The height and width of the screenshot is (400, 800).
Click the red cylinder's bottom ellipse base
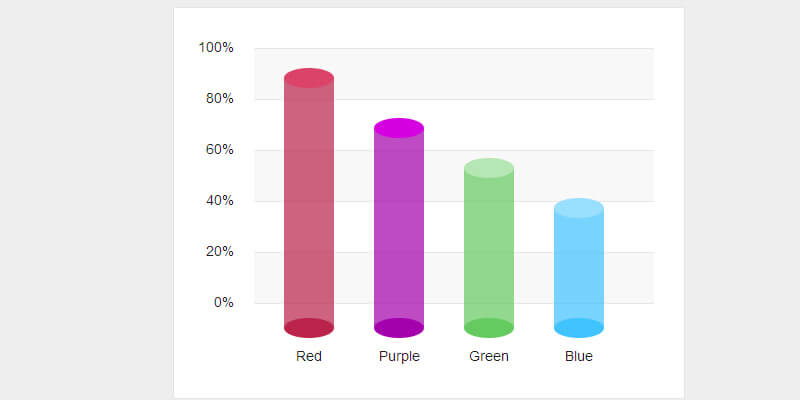coord(309,328)
